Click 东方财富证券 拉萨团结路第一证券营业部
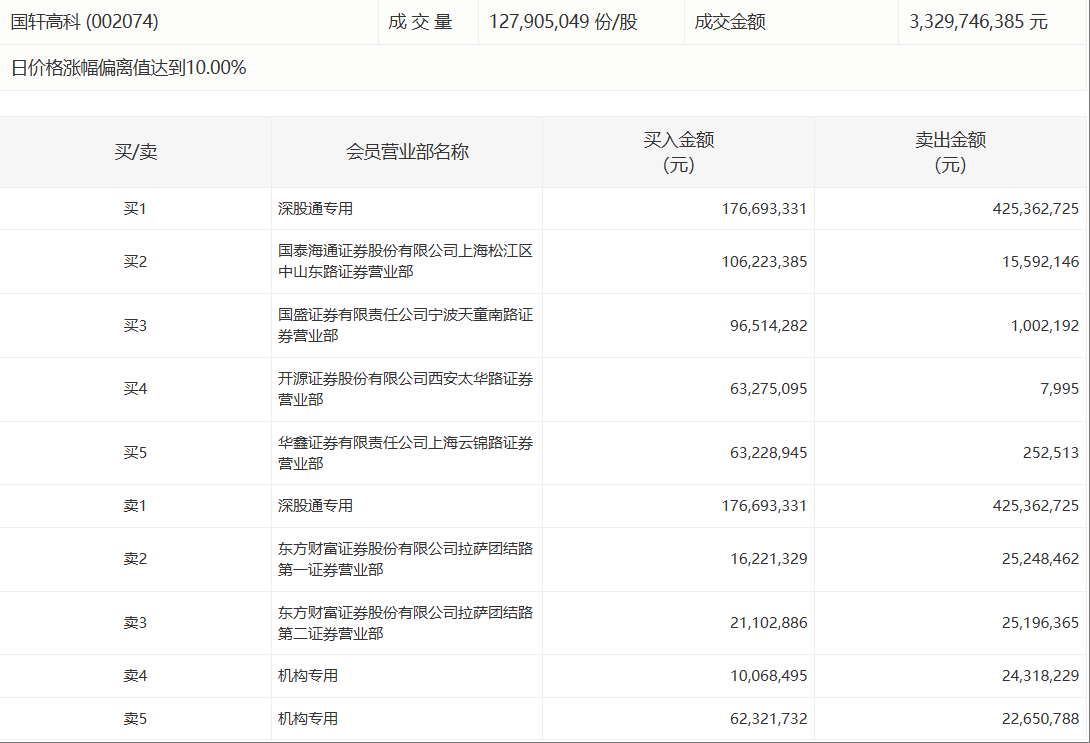The image size is (1090, 743). [405, 559]
